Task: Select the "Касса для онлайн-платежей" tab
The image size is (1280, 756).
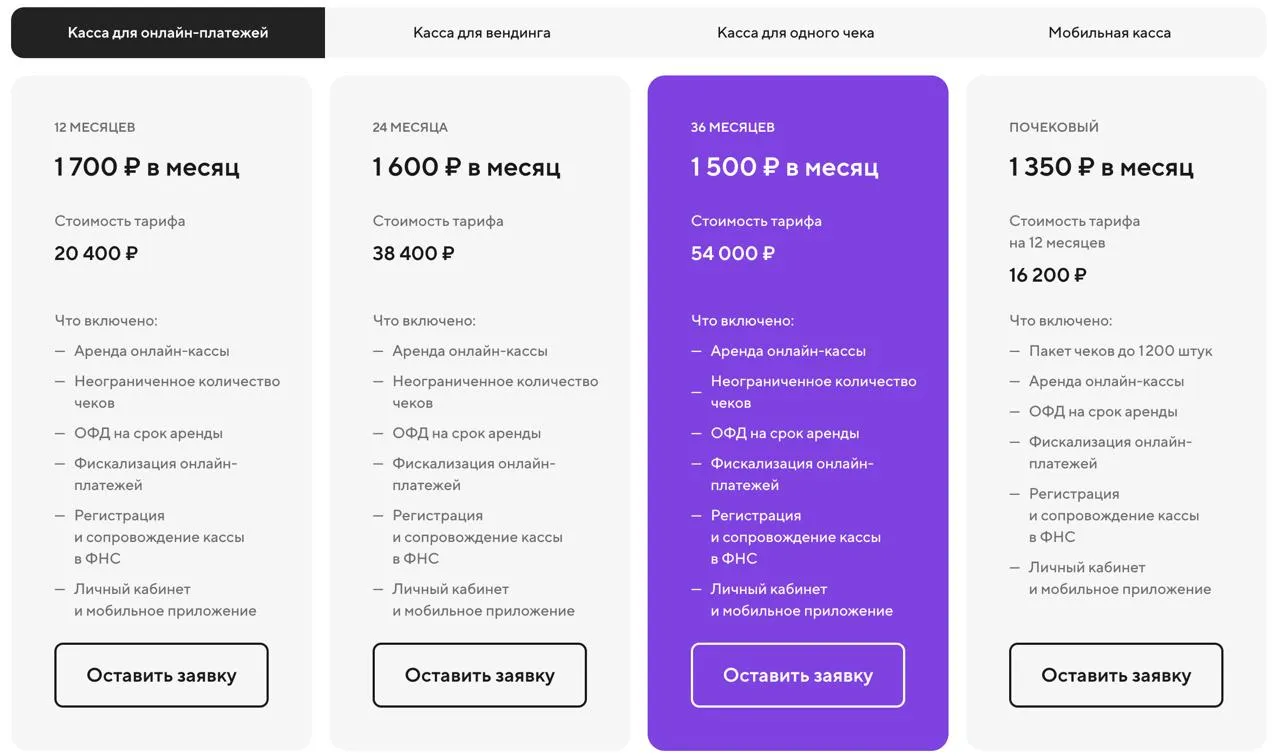Action: click(x=168, y=33)
